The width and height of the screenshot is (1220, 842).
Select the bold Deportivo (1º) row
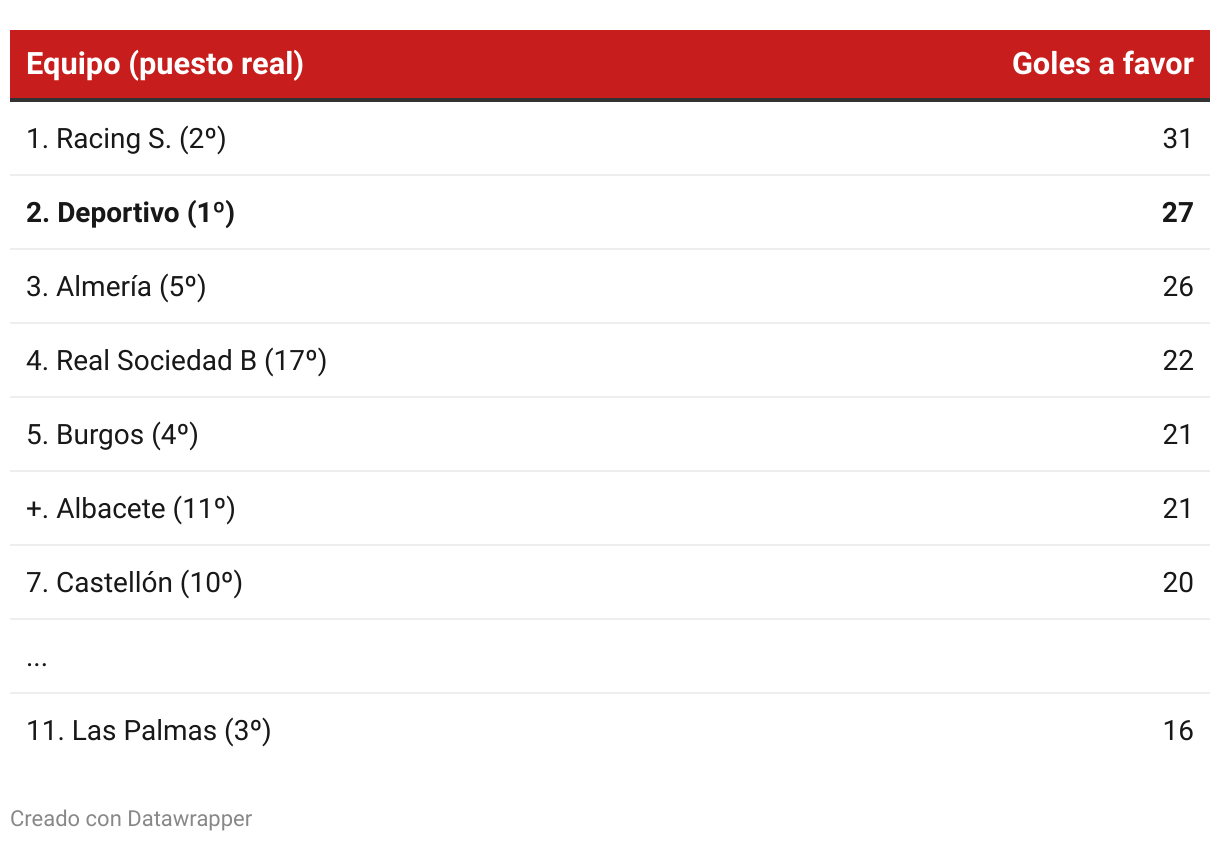pos(610,212)
